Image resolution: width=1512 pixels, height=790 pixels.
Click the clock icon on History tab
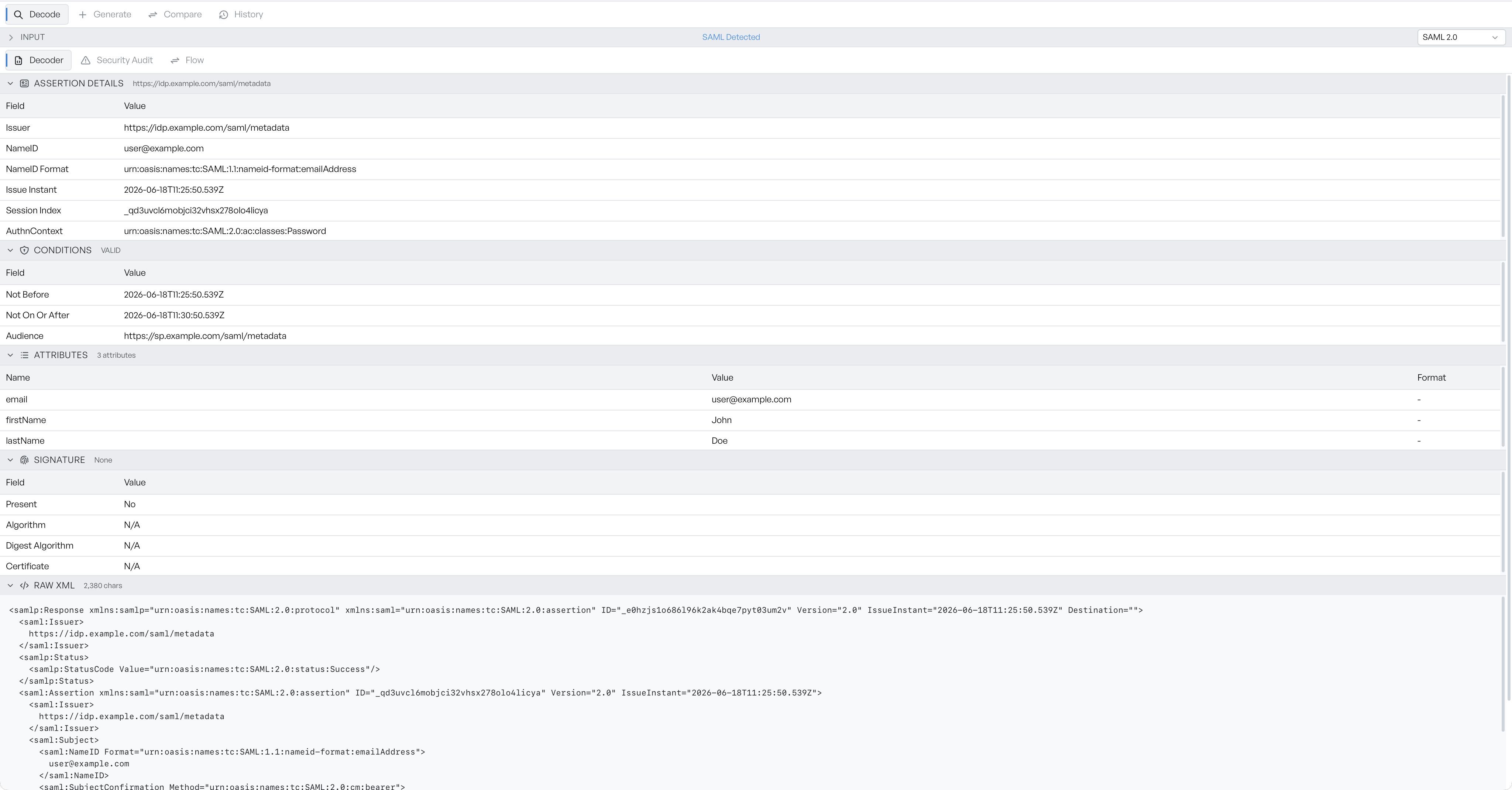pyautogui.click(x=224, y=15)
